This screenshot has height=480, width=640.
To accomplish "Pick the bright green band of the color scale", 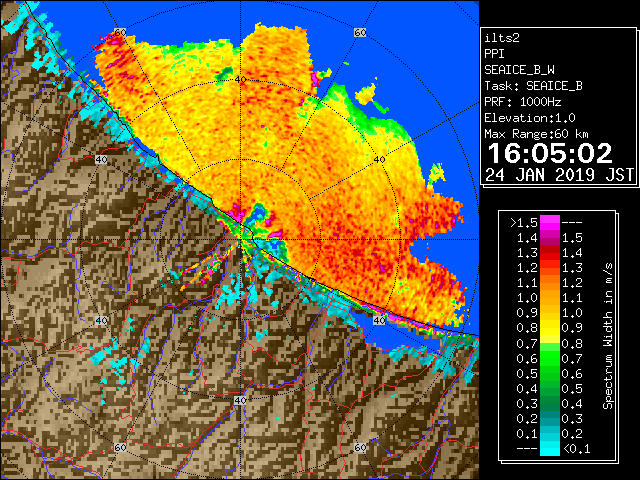I will (550, 358).
